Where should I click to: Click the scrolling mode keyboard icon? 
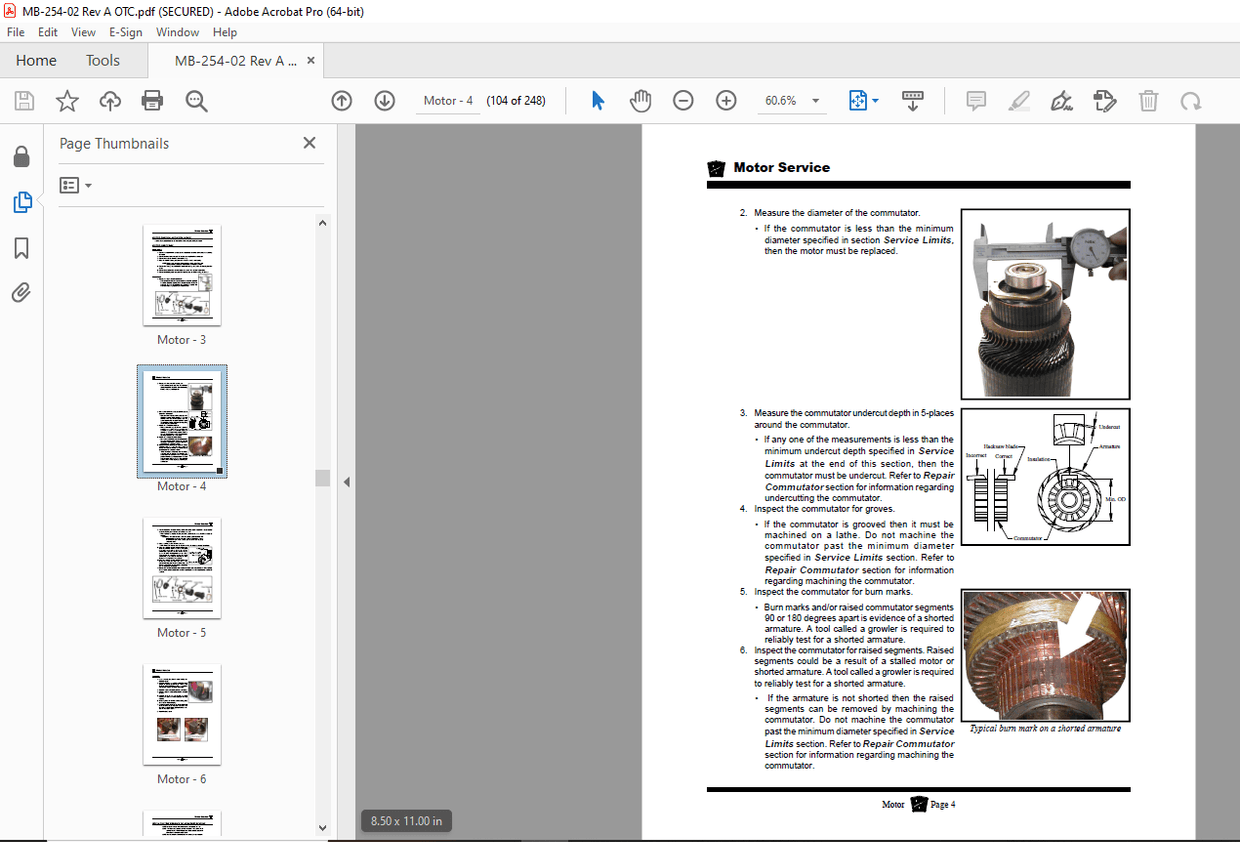[x=913, y=101]
